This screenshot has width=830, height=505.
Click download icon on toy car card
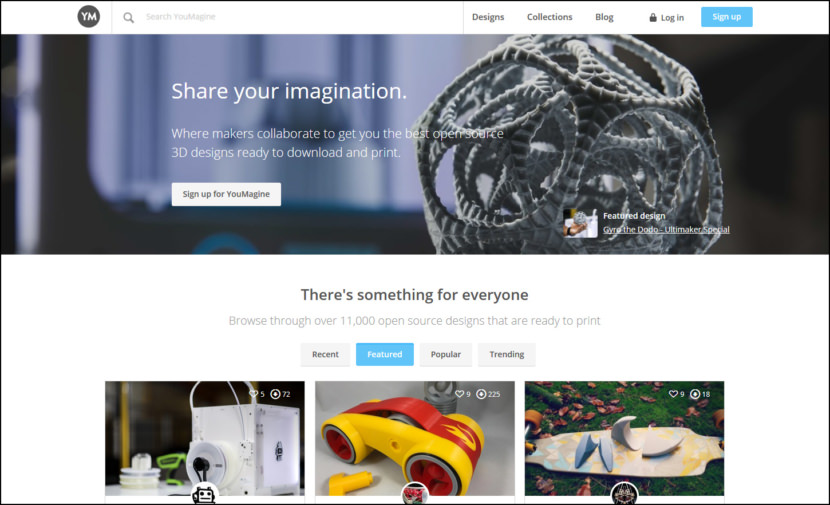coord(481,394)
